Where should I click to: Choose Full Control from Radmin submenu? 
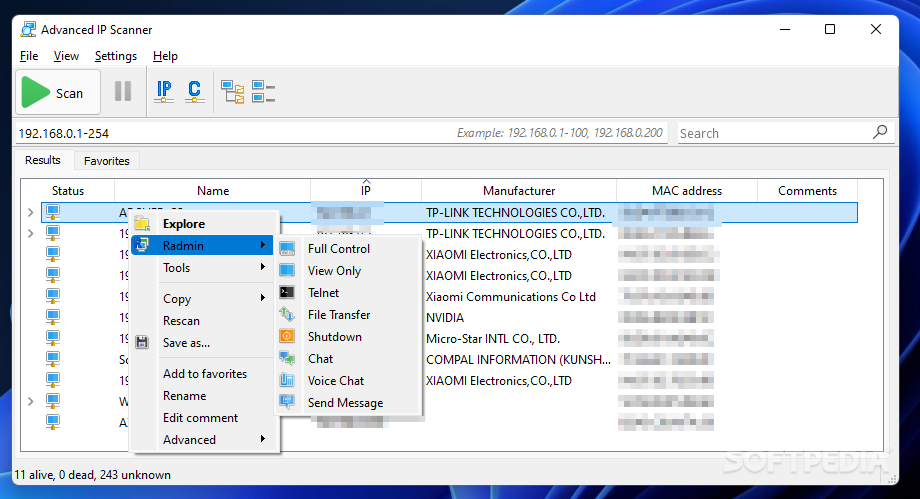tap(349, 249)
